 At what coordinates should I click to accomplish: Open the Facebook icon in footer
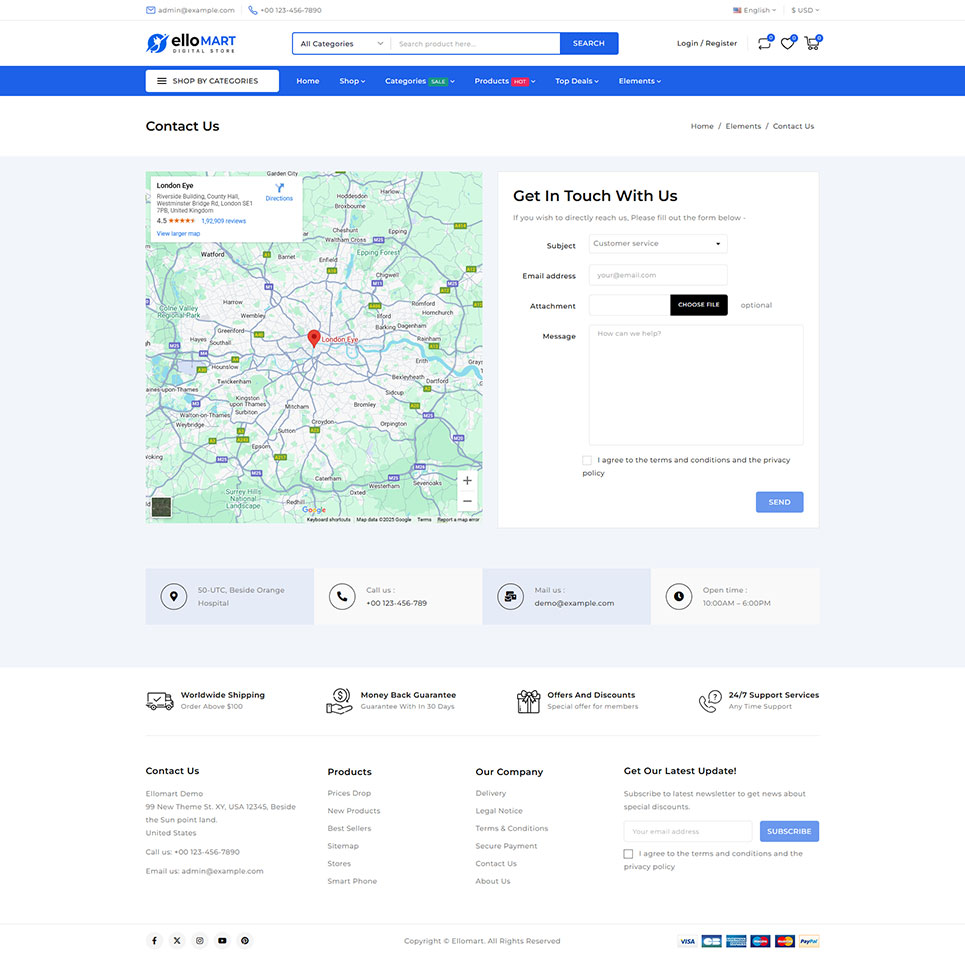coord(154,940)
